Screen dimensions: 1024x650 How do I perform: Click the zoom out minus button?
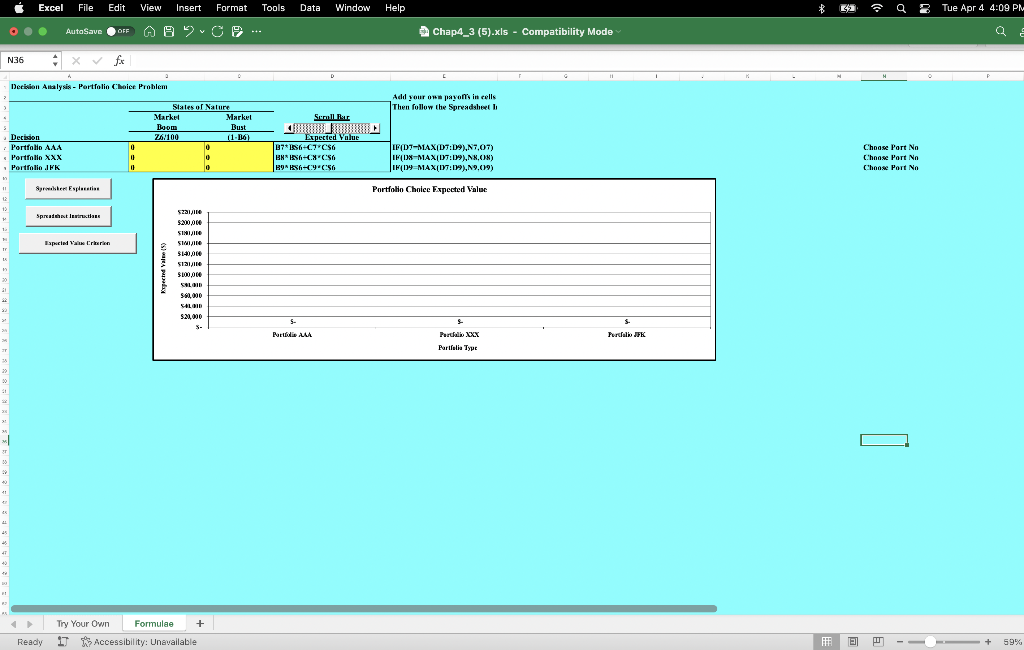pyautogui.click(x=900, y=642)
